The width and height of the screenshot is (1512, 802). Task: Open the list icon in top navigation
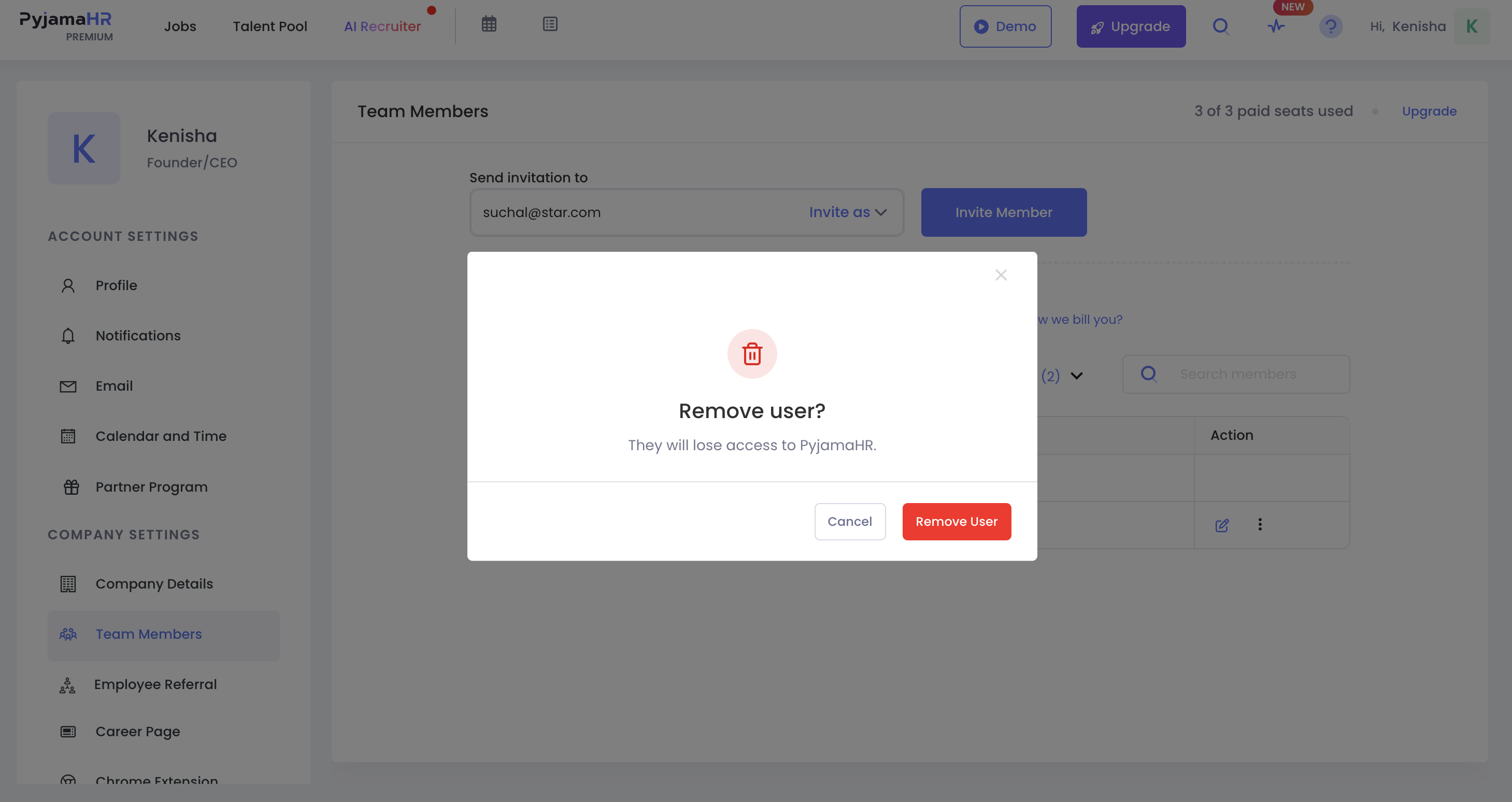click(550, 24)
